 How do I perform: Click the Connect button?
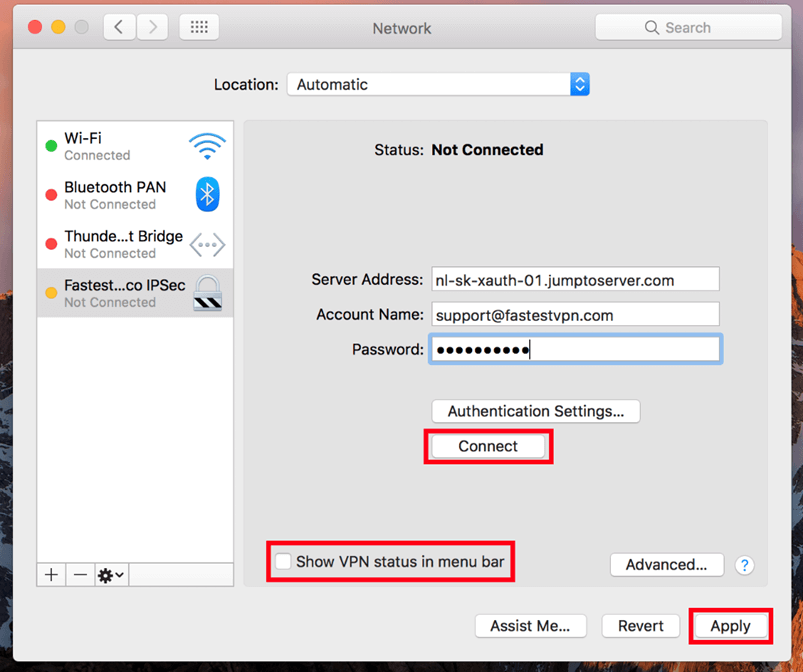coord(488,447)
